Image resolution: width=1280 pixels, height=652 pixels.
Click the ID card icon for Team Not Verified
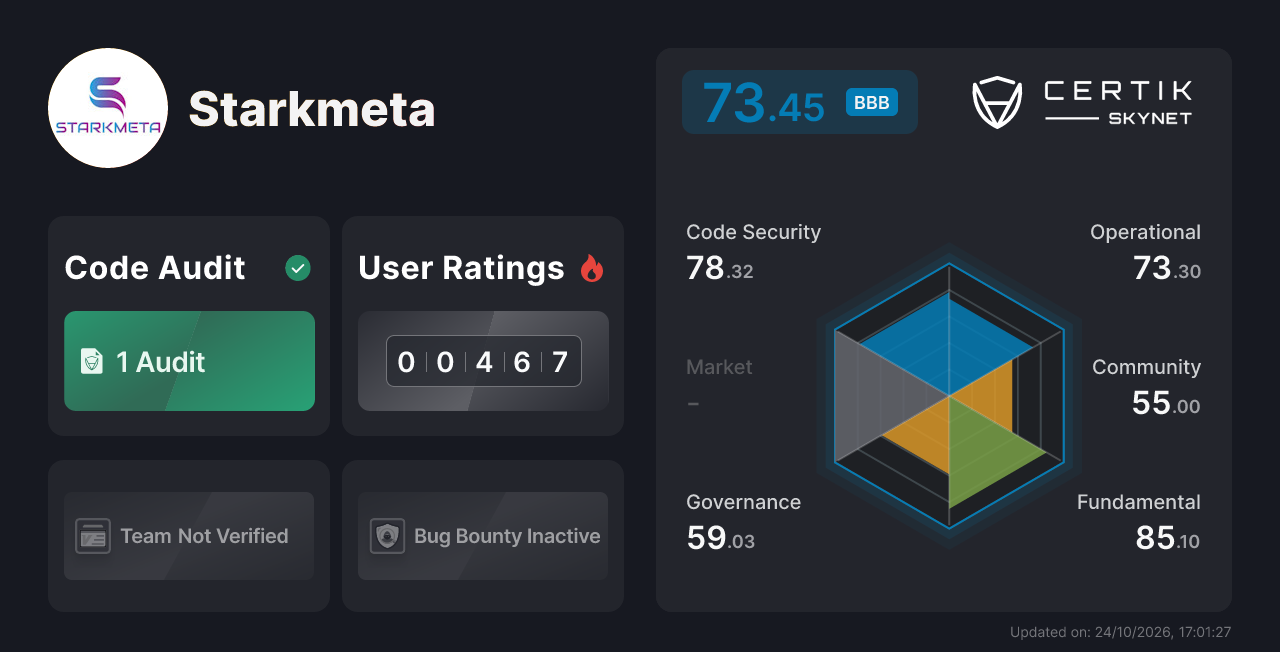[93, 536]
